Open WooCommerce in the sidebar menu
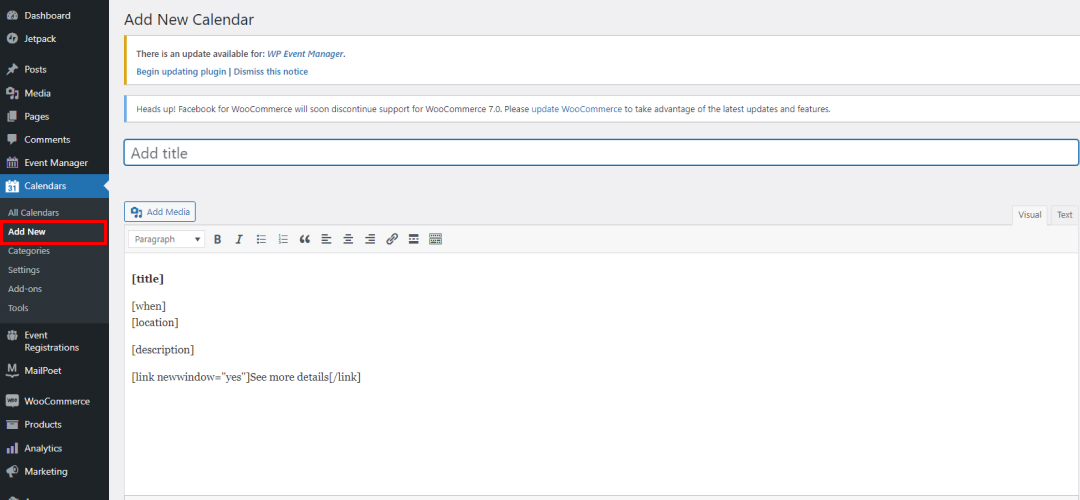This screenshot has height=500, width=1080. (56, 401)
